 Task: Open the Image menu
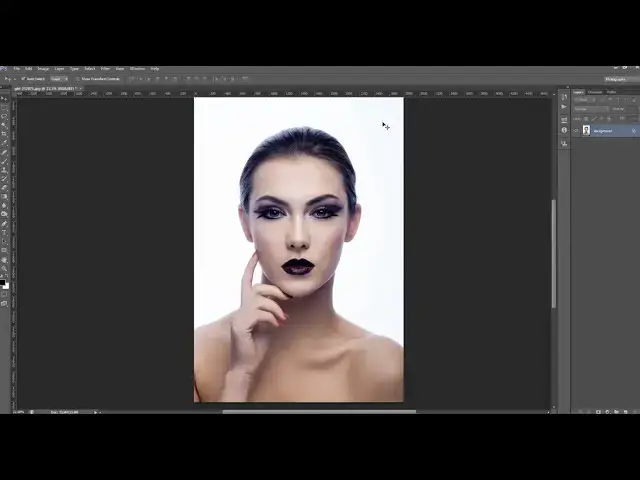coord(43,68)
